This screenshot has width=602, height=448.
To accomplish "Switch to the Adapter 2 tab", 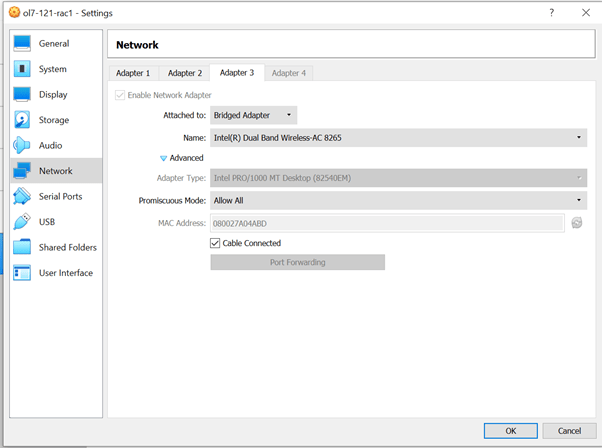I will pyautogui.click(x=185, y=73).
